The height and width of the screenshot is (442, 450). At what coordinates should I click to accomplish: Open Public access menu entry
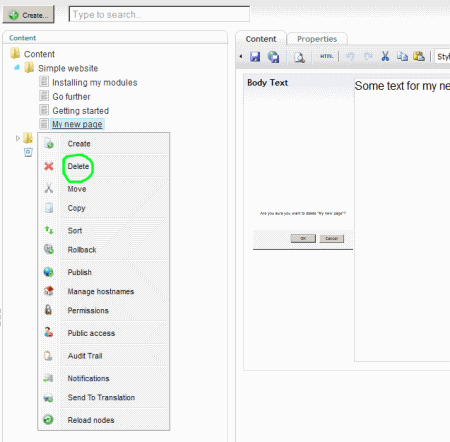91,333
